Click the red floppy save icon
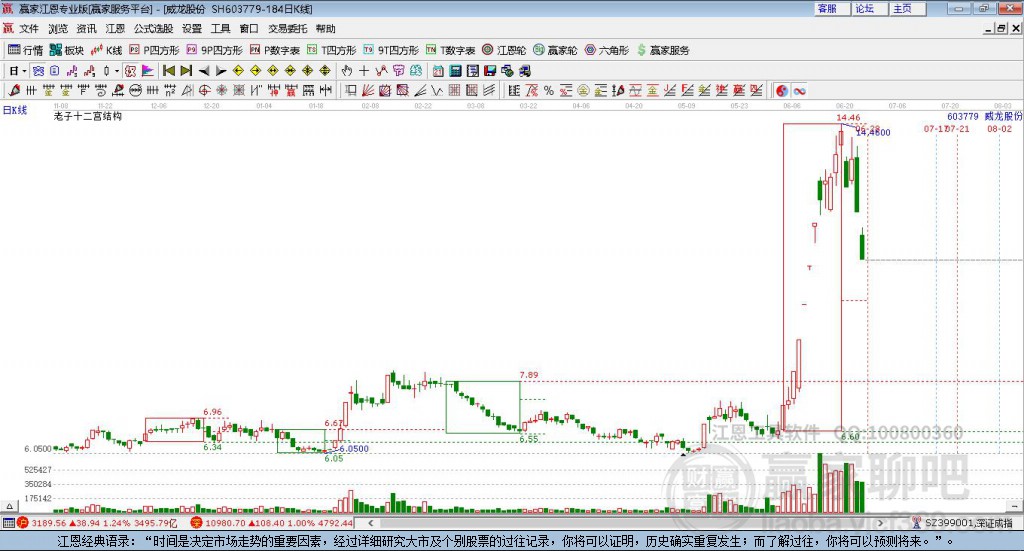Image resolution: width=1024 pixels, height=551 pixels. tap(490, 71)
